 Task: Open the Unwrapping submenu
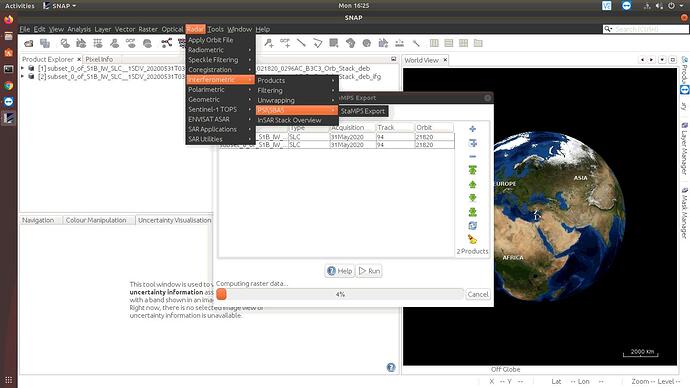click(x=297, y=100)
